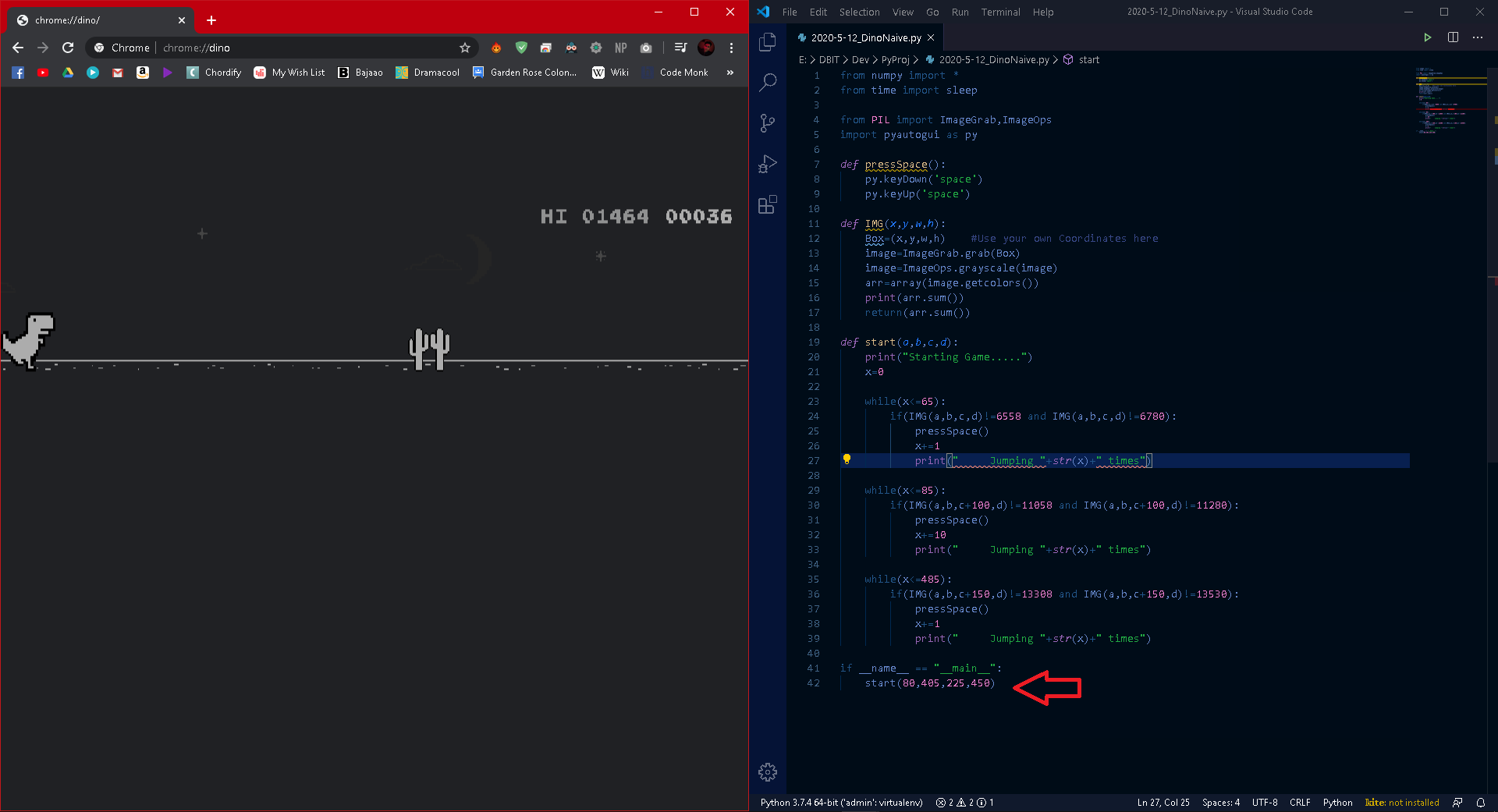Click Ln 27, Col 25 in status bar
The height and width of the screenshot is (812, 1498).
pyautogui.click(x=1163, y=803)
